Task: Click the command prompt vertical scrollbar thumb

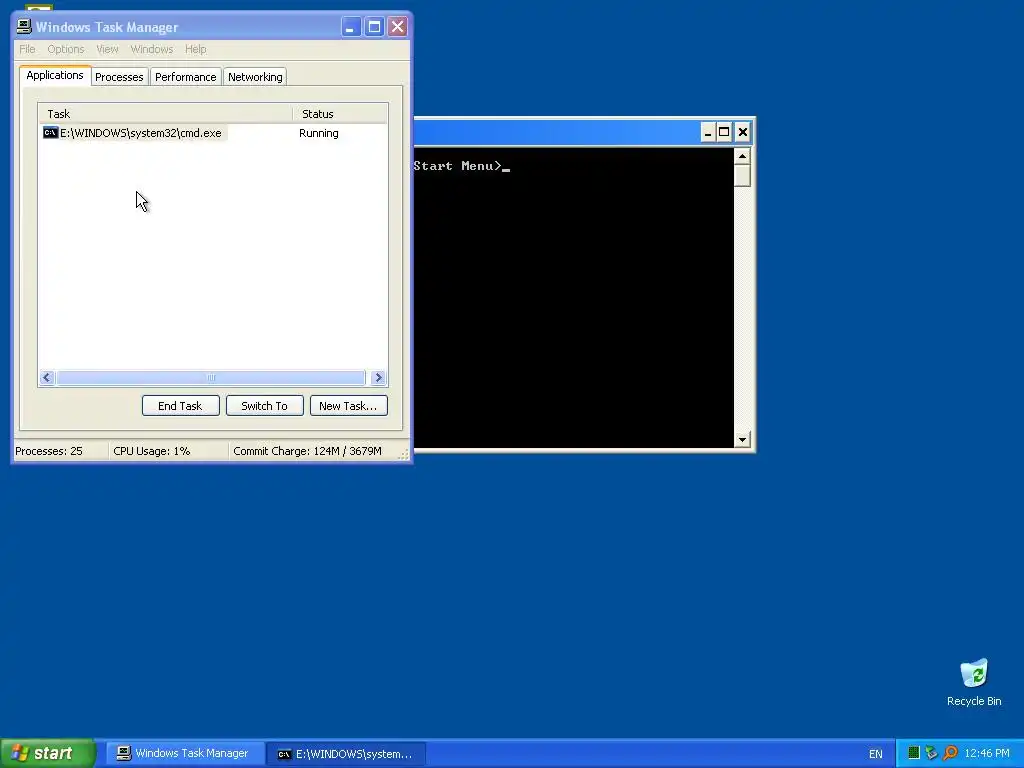Action: point(742,176)
